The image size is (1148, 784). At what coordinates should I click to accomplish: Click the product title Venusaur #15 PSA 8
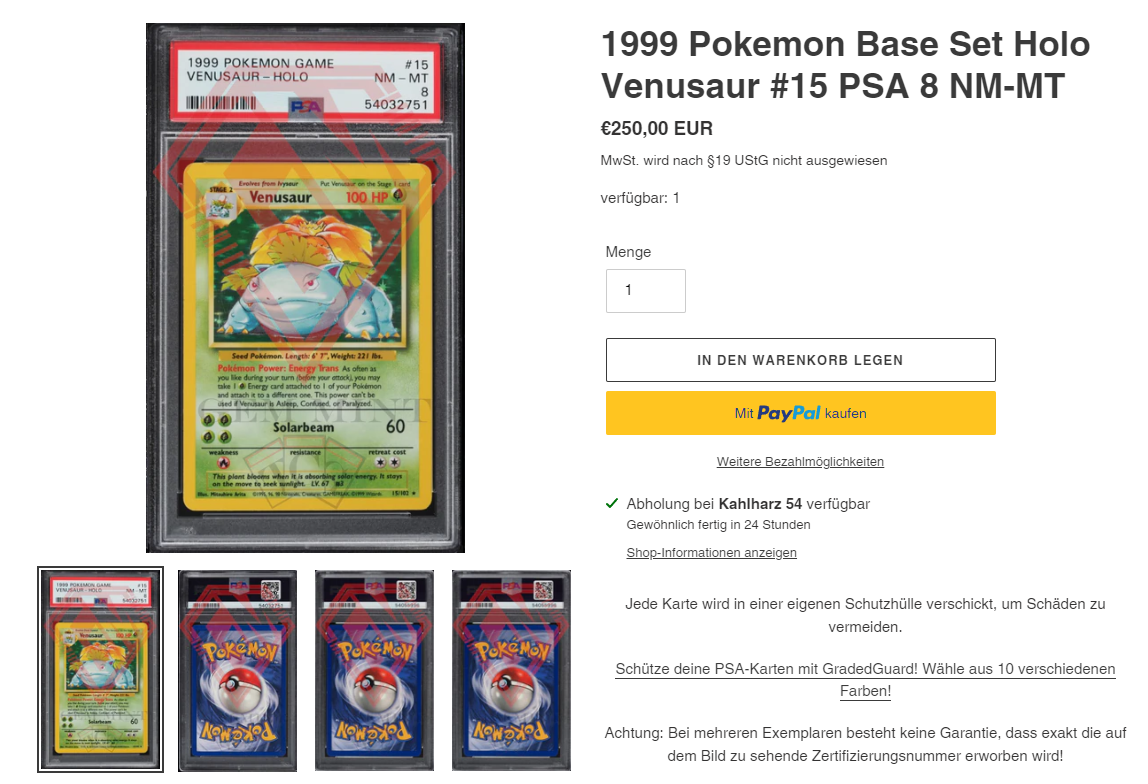[x=846, y=64]
